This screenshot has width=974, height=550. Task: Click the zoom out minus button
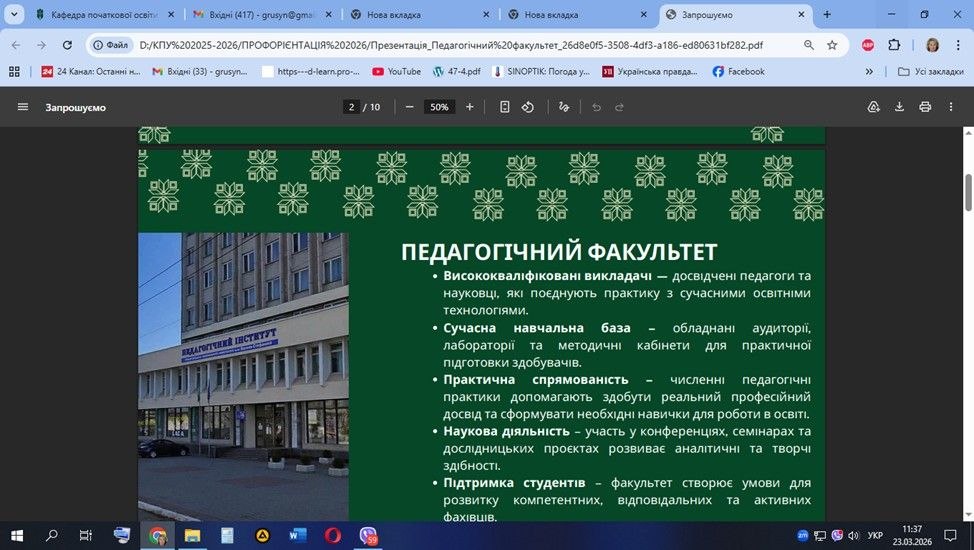point(409,107)
